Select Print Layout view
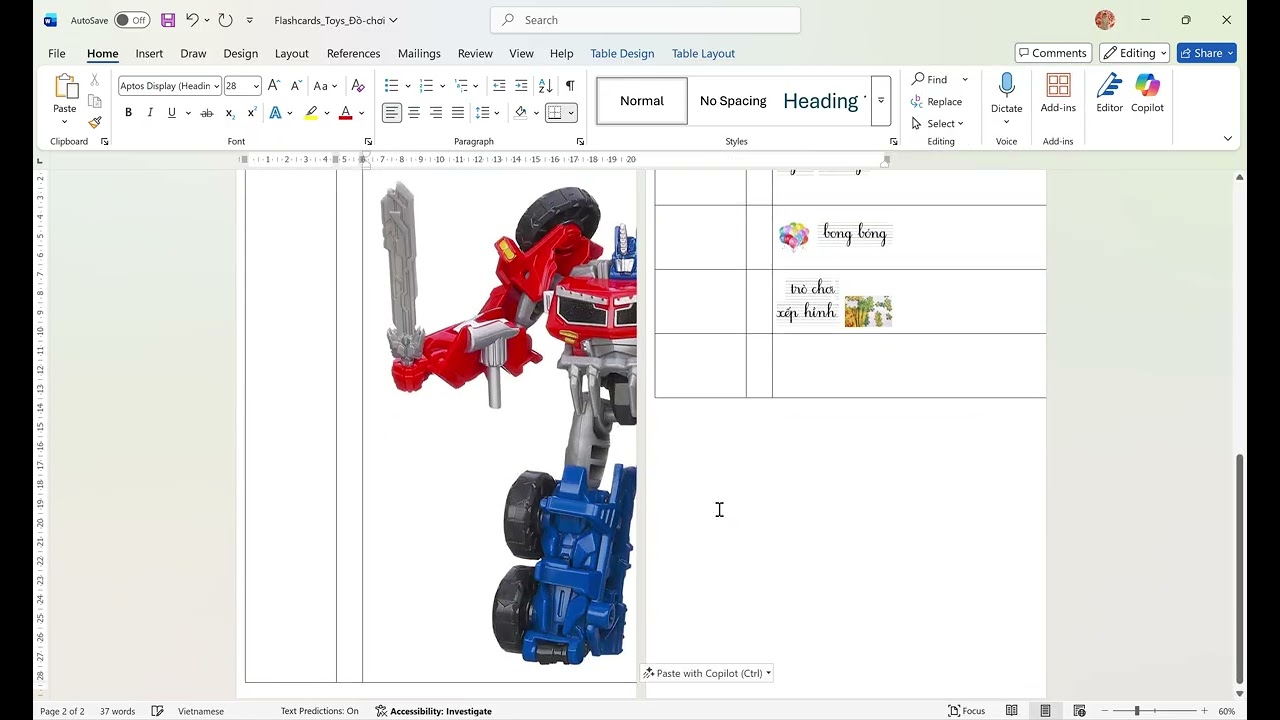This screenshot has width=1280, height=720. [x=1045, y=711]
